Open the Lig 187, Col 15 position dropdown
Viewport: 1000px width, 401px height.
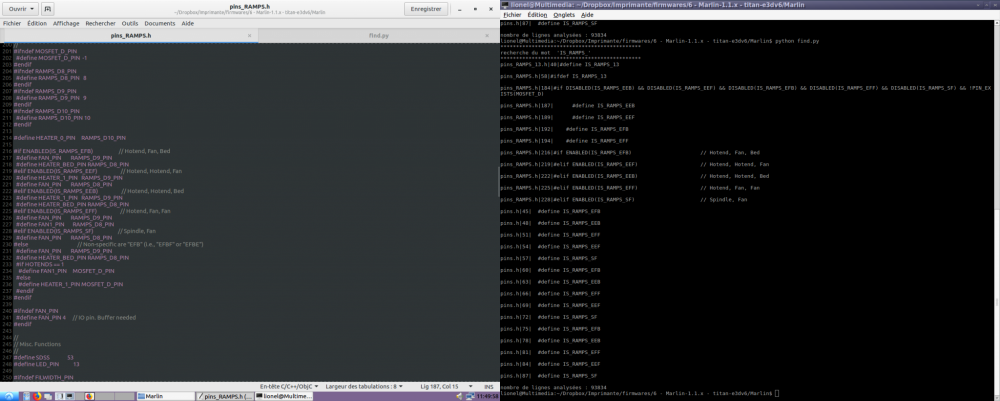444,386
